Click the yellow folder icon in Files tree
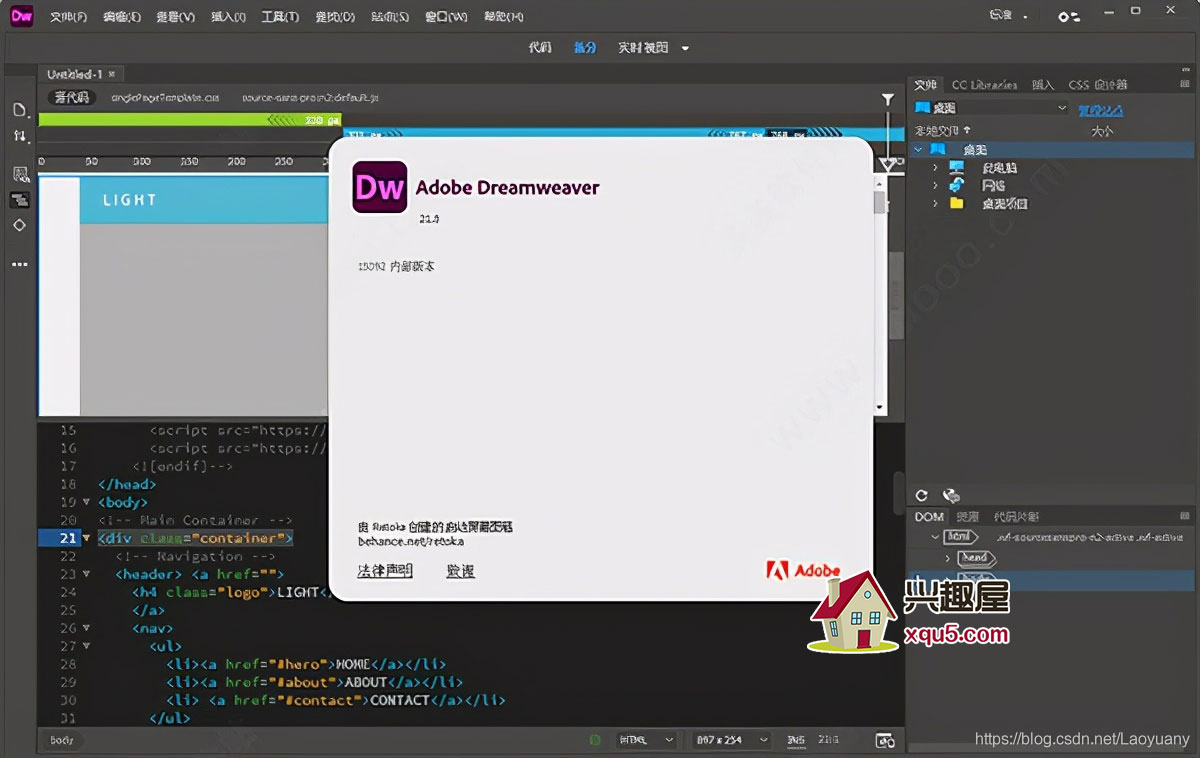The height and width of the screenshot is (758, 1200). [957, 203]
